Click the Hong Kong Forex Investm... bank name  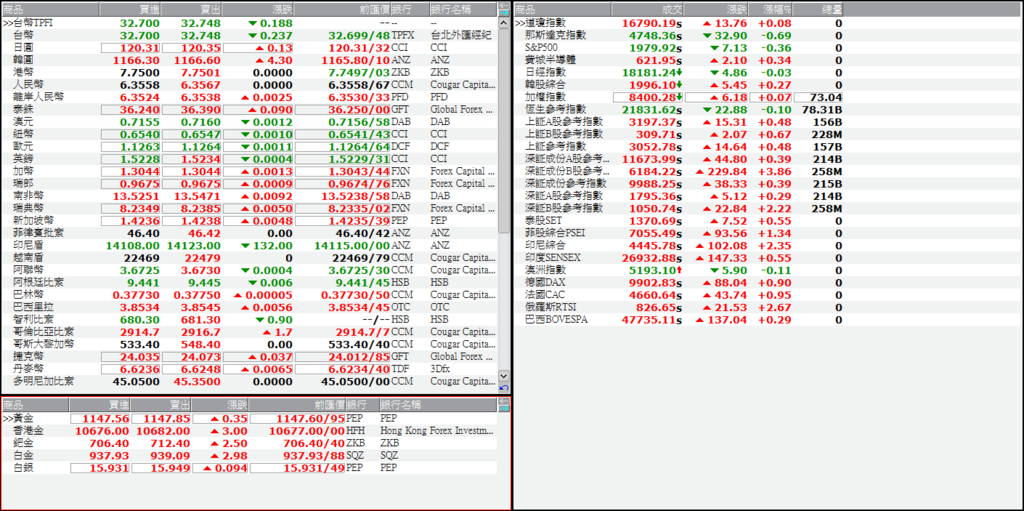438,431
